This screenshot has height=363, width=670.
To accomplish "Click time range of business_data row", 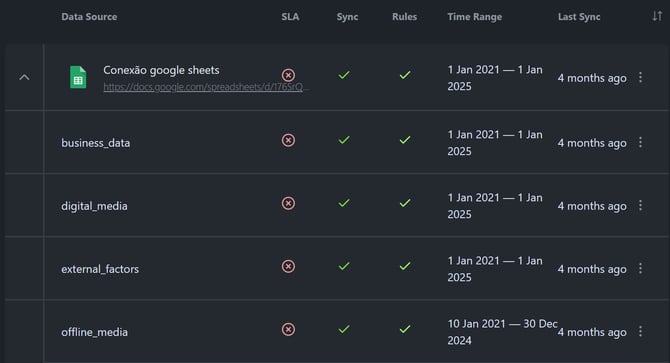I will [x=495, y=143].
